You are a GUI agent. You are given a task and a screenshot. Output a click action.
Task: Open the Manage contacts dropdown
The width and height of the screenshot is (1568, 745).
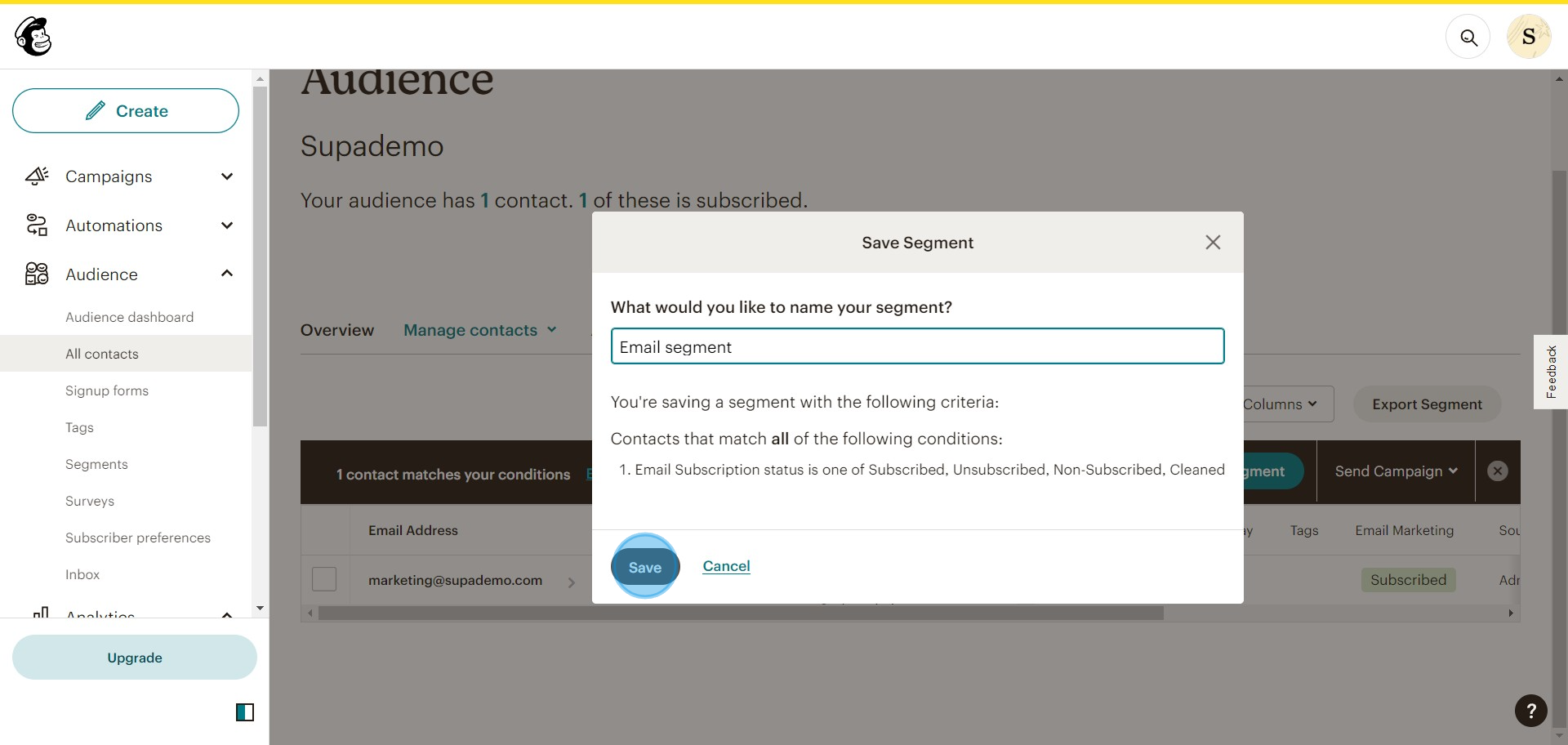point(480,330)
